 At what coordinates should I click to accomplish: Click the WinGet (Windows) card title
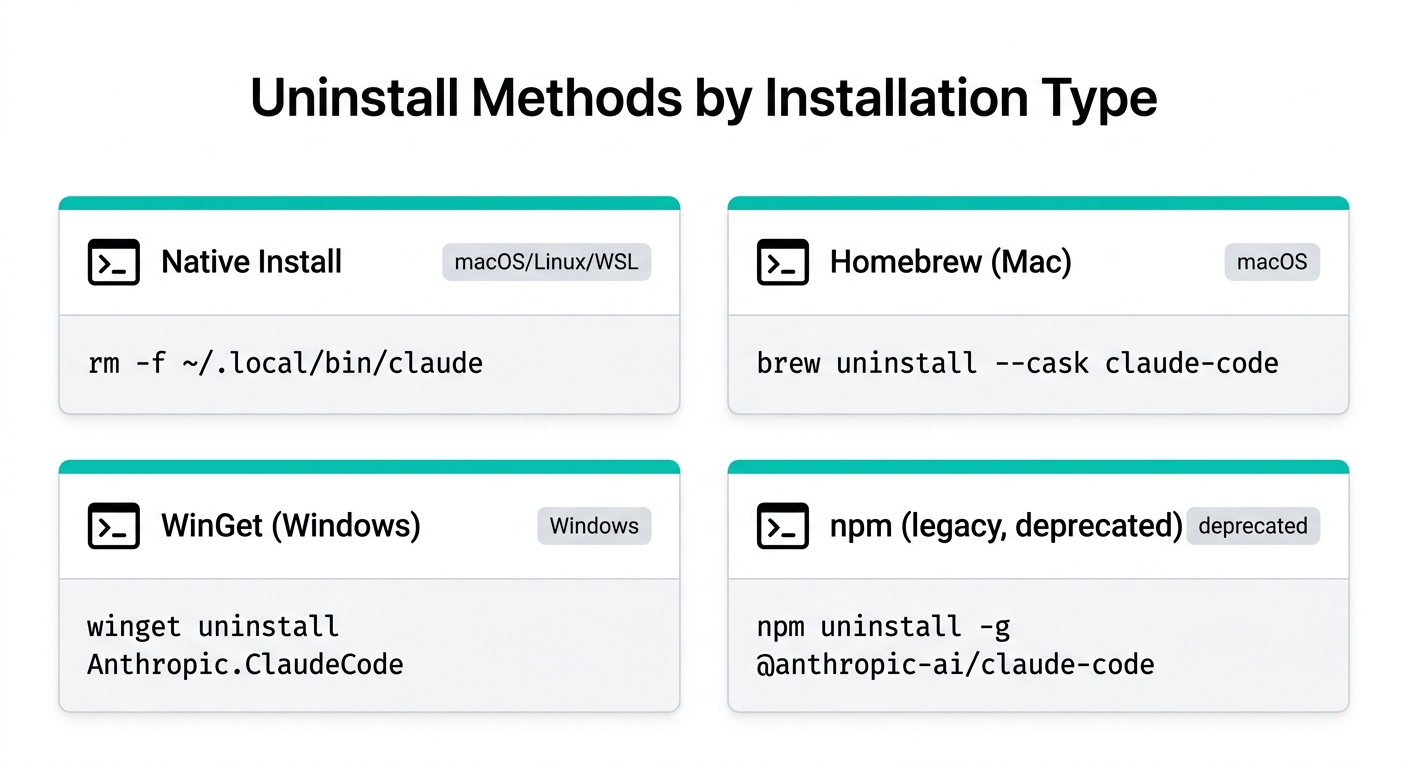pyautogui.click(x=290, y=526)
